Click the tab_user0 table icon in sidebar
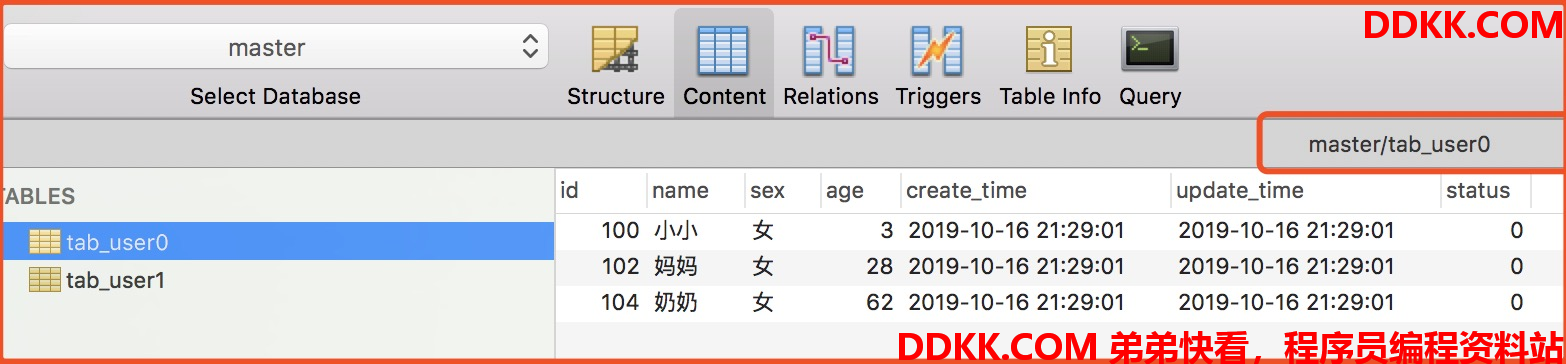 [x=45, y=242]
